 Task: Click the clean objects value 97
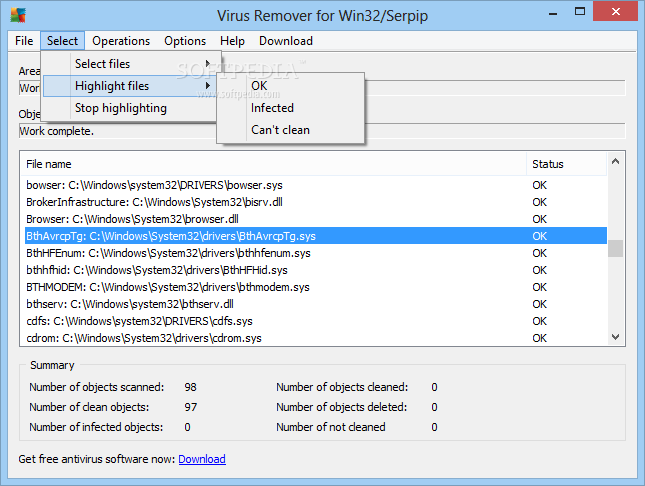click(x=190, y=407)
